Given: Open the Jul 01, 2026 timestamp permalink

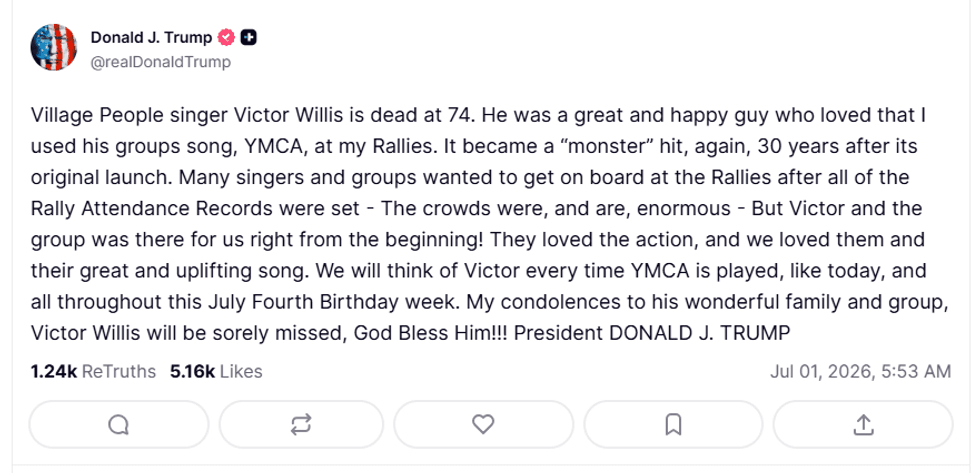Looking at the screenshot, I should pos(861,372).
